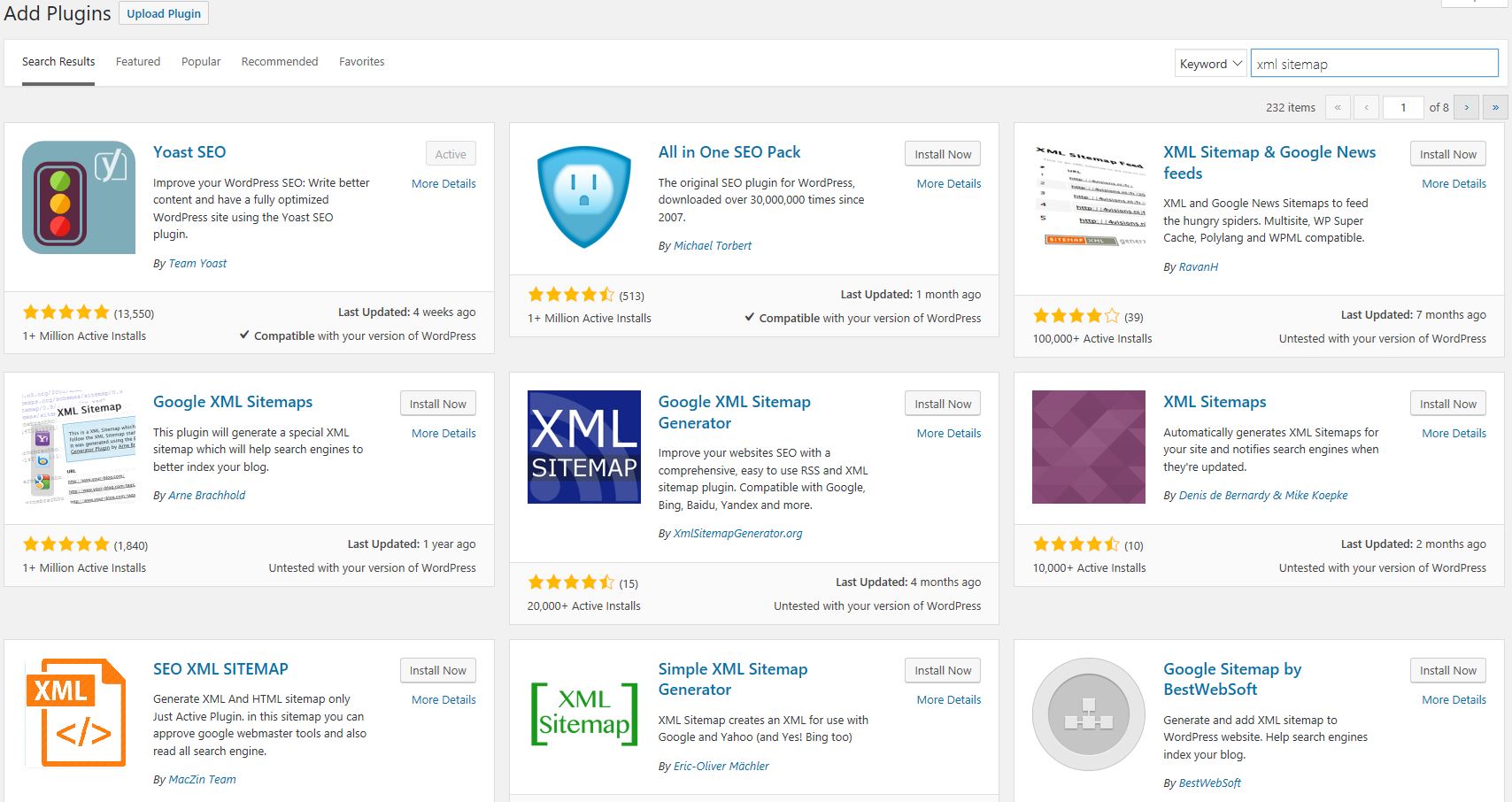Image resolution: width=1512 pixels, height=802 pixels.
Task: Click the purple XML Sitemaps plugin icon
Action: (1089, 447)
